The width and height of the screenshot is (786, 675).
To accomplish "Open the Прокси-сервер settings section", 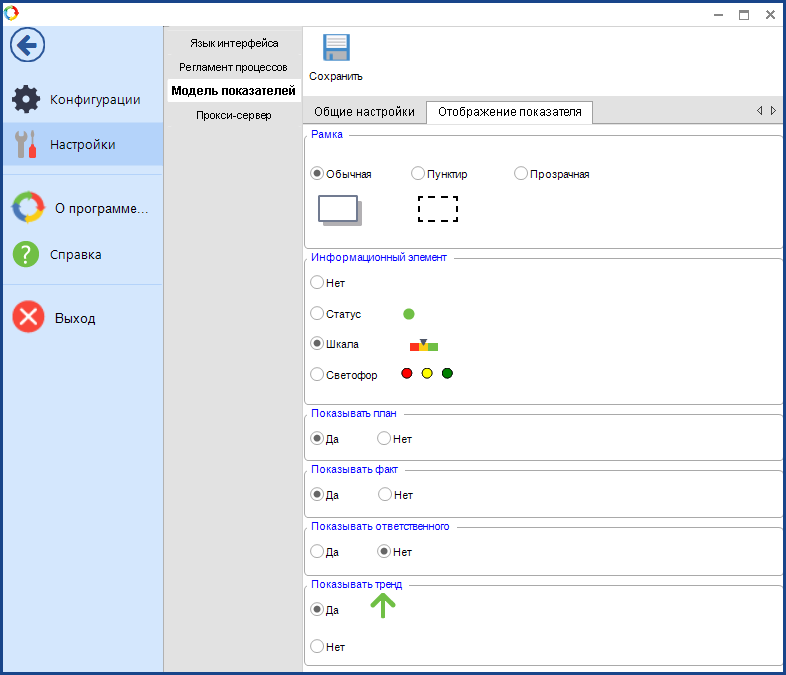I will click(234, 115).
